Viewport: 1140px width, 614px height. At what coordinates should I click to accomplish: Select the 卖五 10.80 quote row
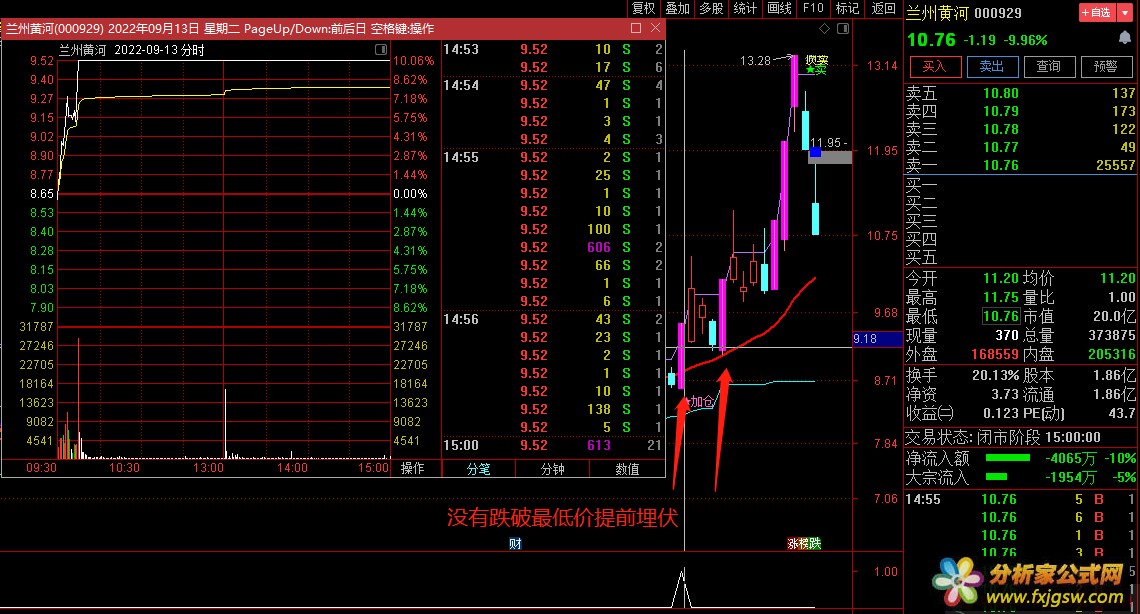(x=1020, y=93)
